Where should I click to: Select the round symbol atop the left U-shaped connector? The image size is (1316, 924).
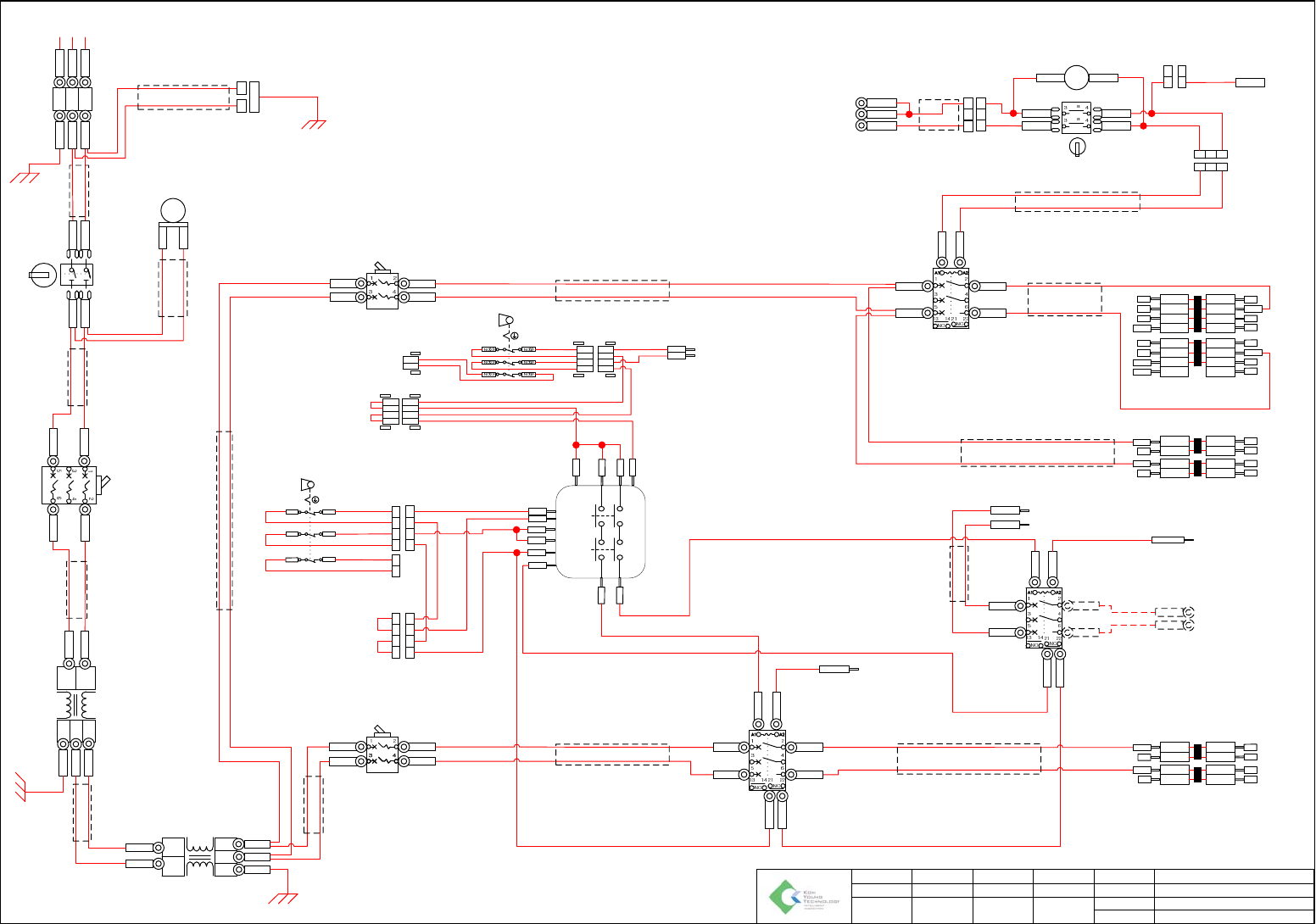coord(173,210)
